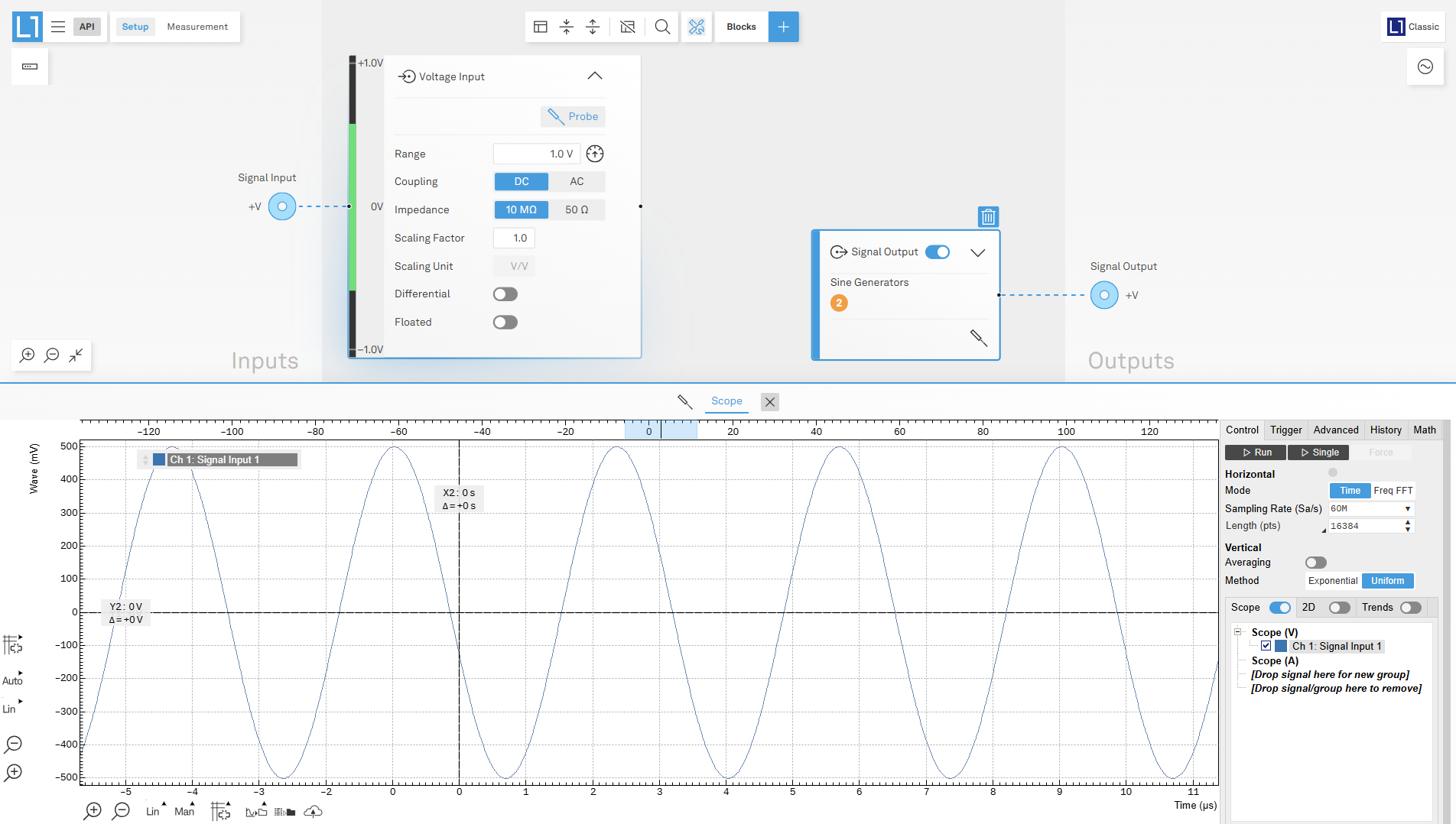Viewport: 1456px width, 824px height.
Task: Click the Probe button
Action: (x=573, y=116)
